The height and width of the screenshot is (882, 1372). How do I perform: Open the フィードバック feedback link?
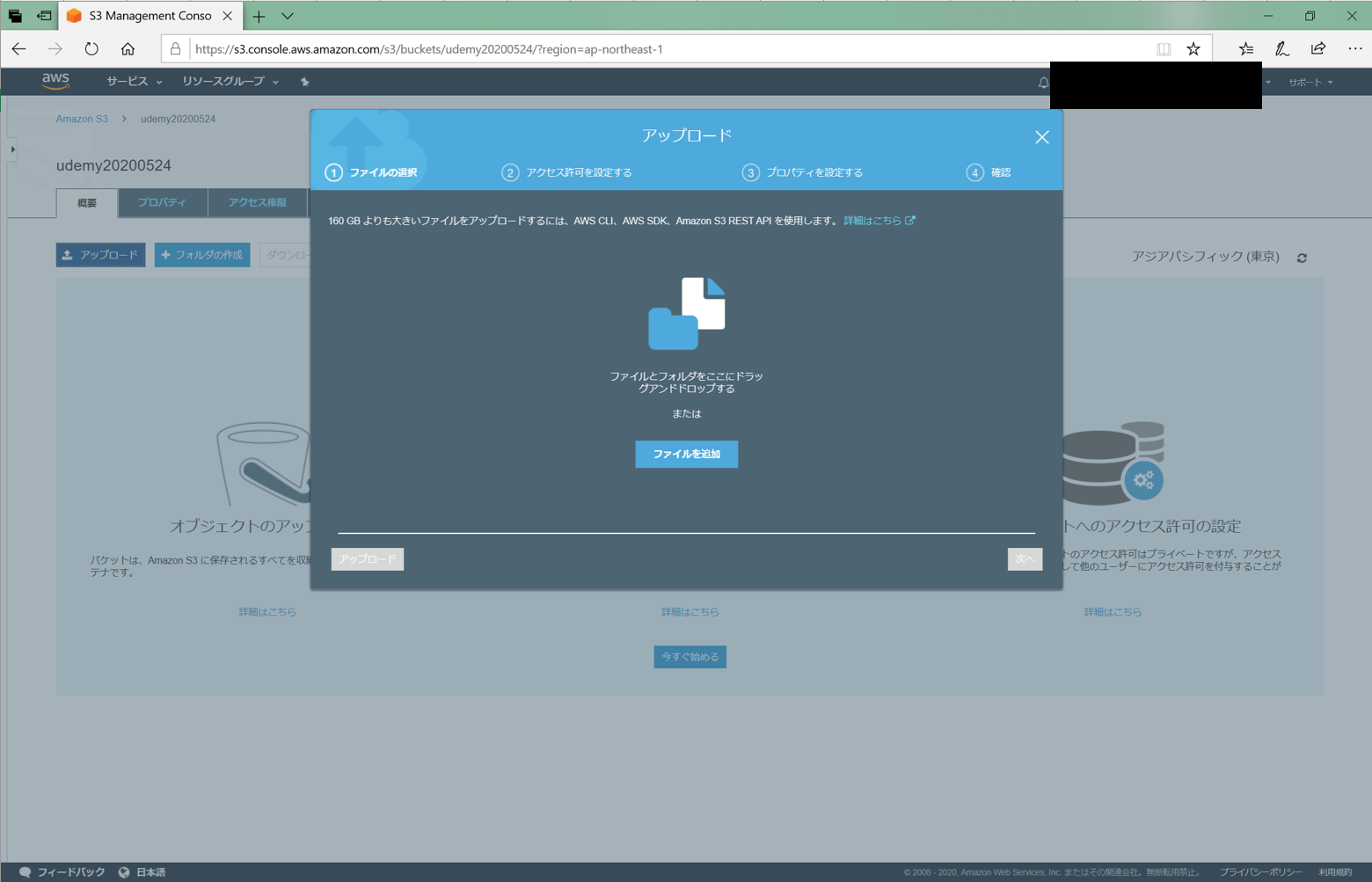pos(62,872)
